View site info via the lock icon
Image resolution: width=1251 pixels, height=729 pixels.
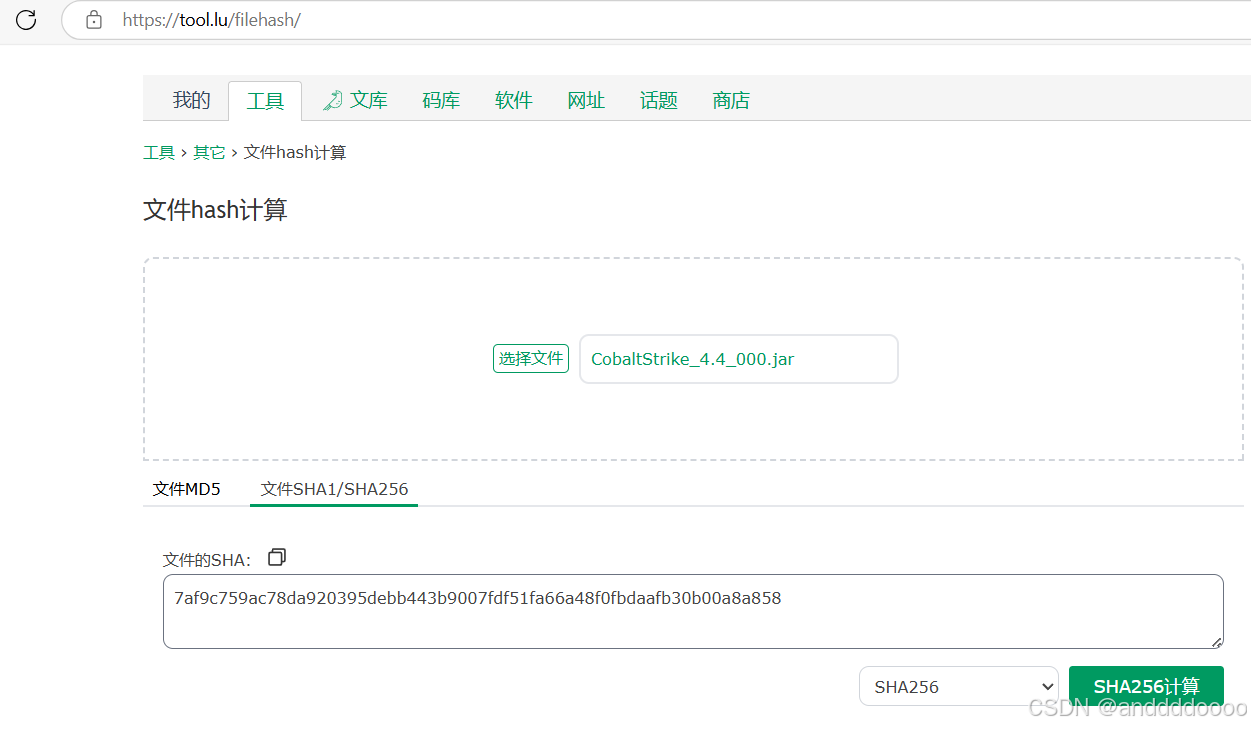point(94,19)
